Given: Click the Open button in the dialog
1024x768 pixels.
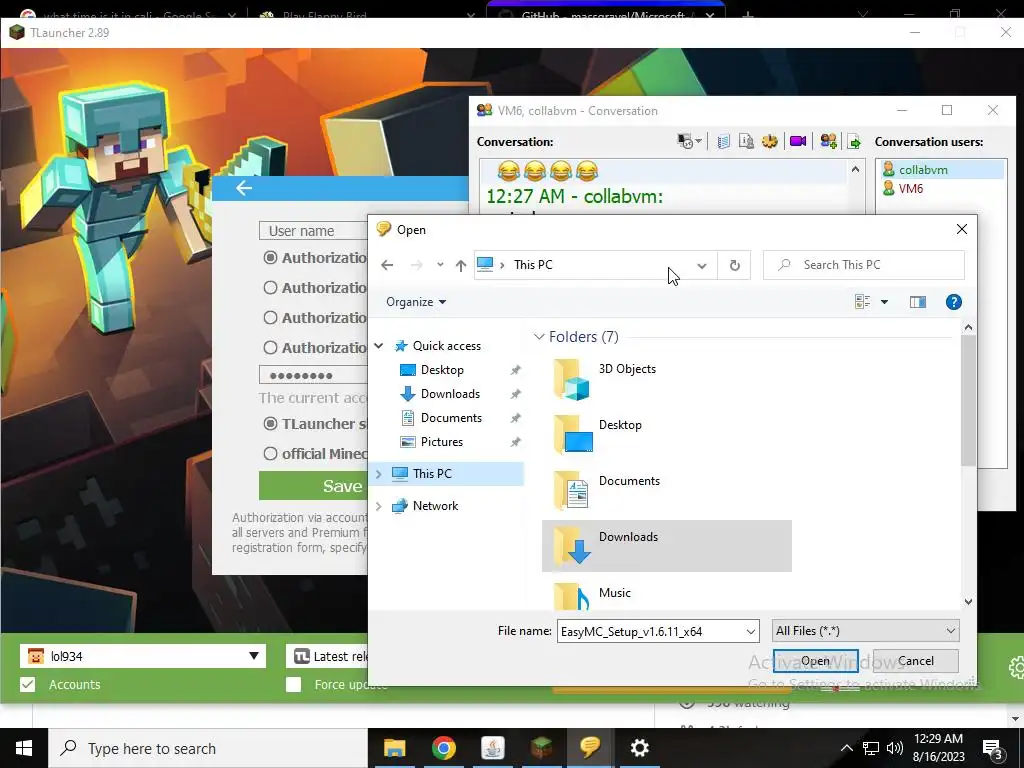Looking at the screenshot, I should click(x=815, y=661).
